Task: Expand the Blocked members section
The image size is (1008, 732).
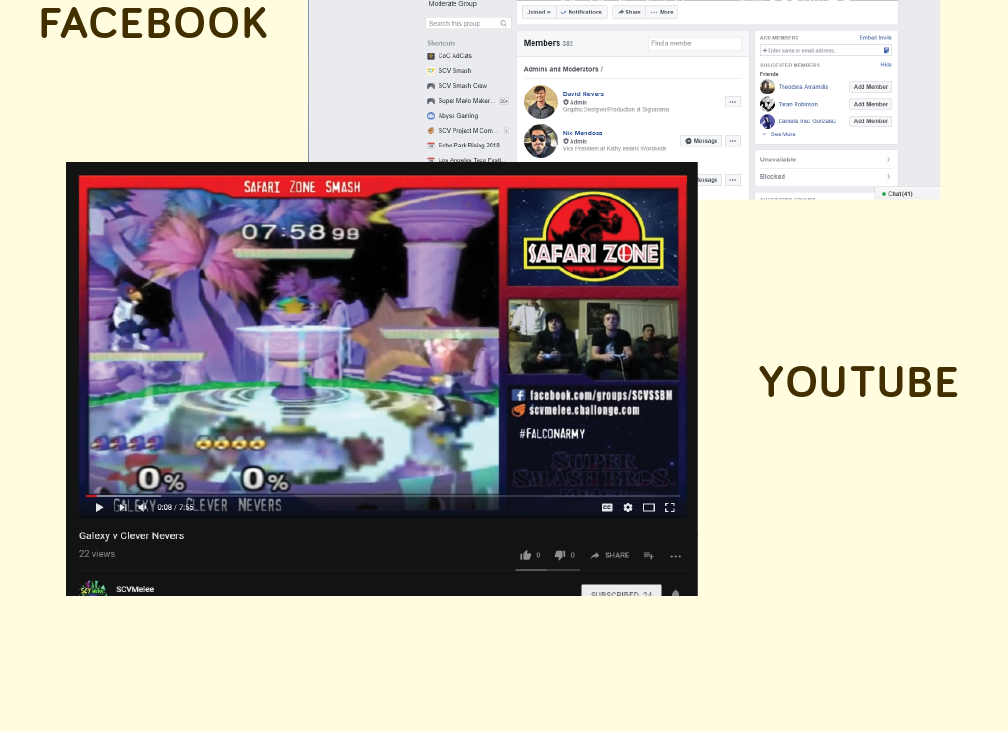Action: (825, 176)
